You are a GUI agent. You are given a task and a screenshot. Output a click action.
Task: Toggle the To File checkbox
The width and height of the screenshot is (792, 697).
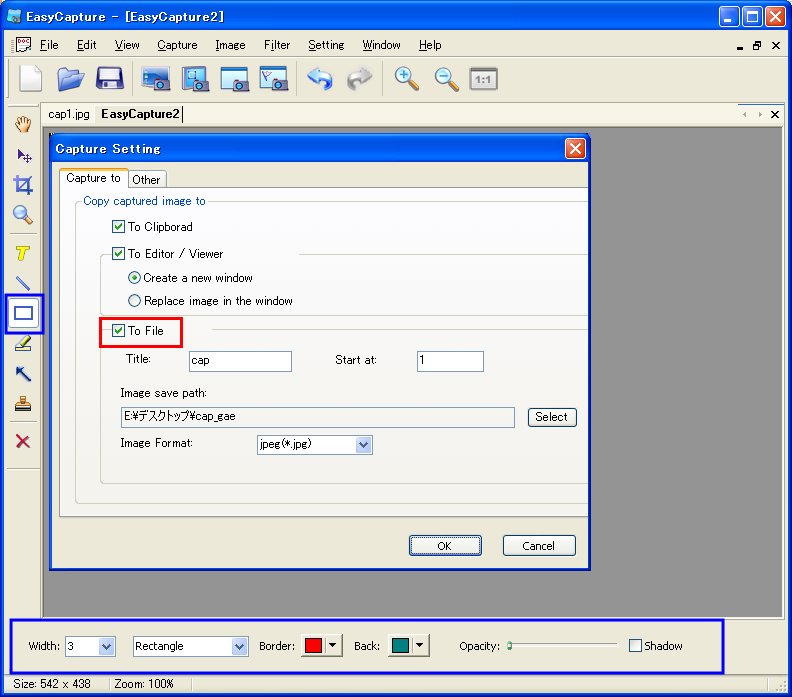pyautogui.click(x=118, y=331)
